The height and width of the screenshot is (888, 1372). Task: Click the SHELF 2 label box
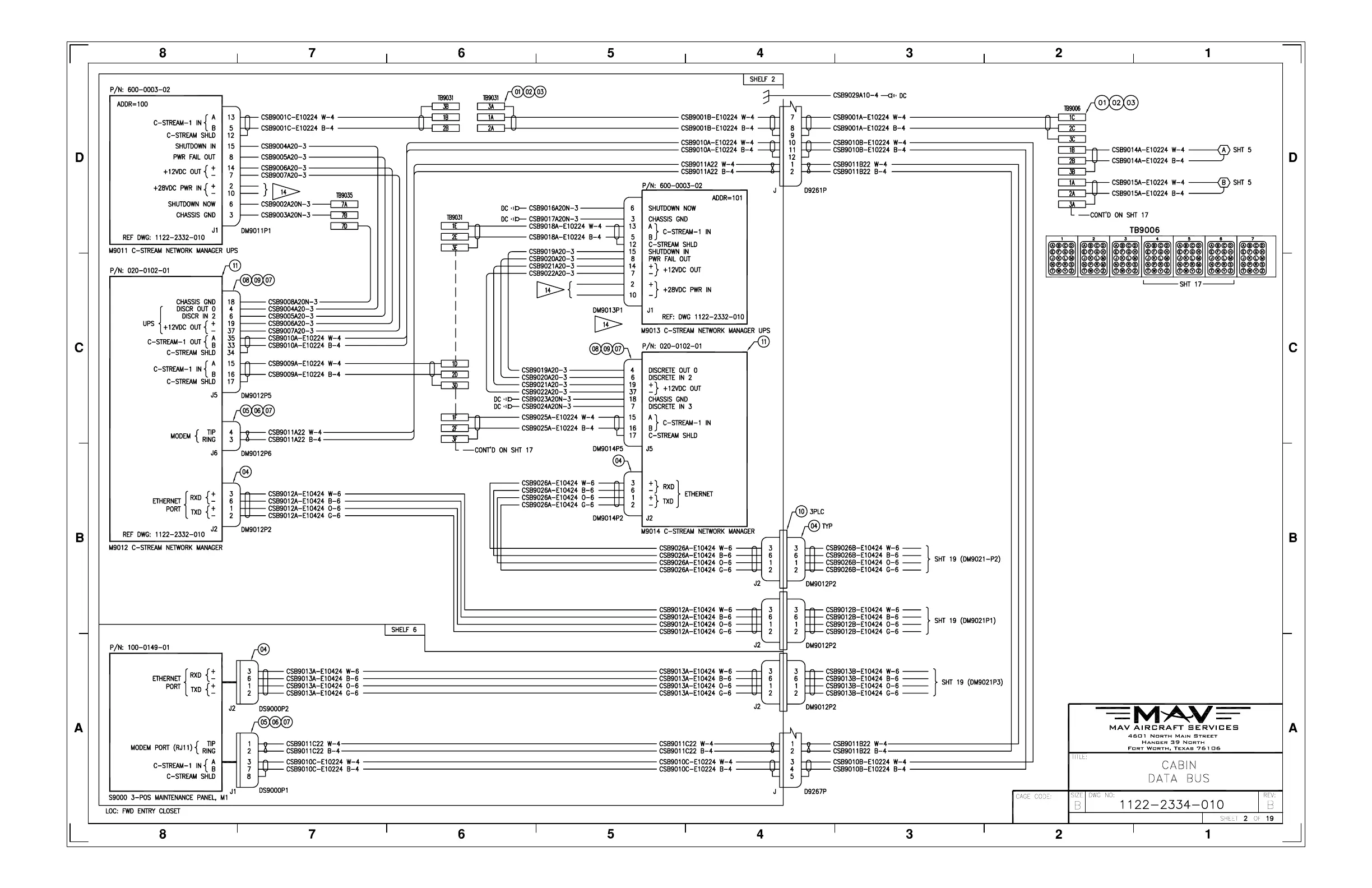click(x=763, y=80)
